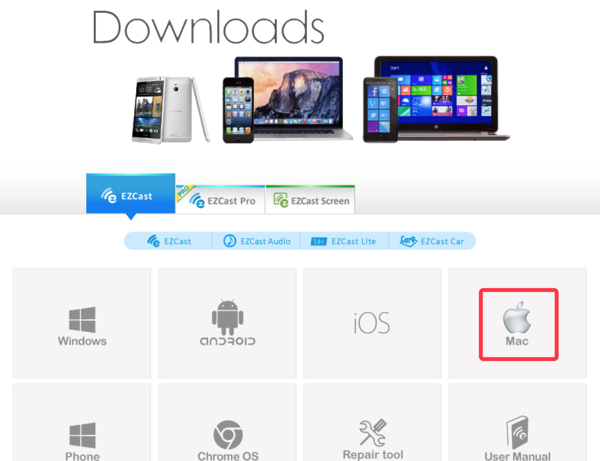This screenshot has height=461, width=600.
Task: Click the MacBook laptop image
Action: click(x=293, y=98)
